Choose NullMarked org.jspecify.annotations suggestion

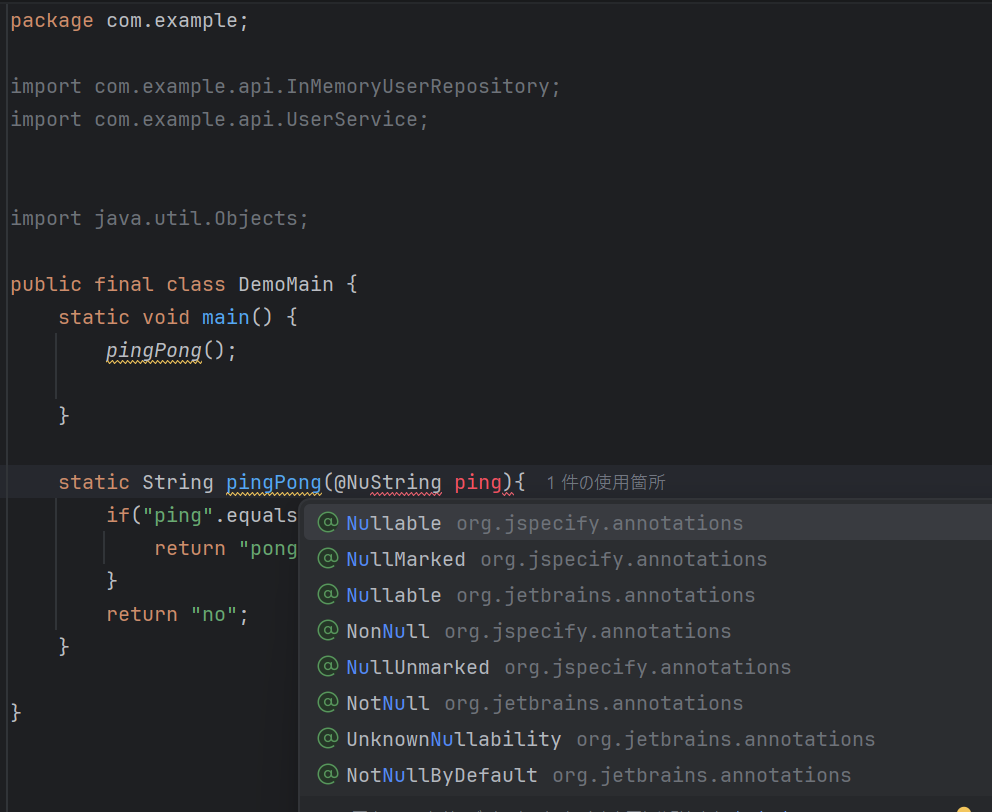coord(648,559)
